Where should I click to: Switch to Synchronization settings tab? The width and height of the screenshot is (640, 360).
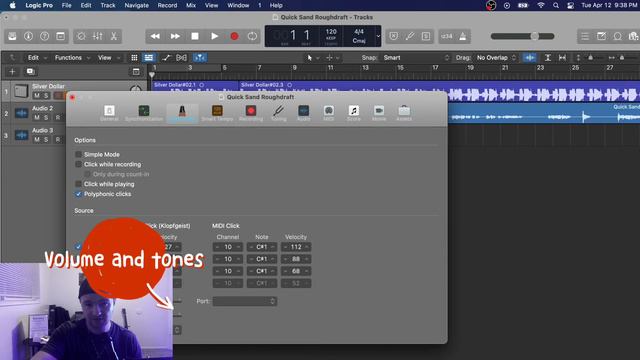pyautogui.click(x=144, y=113)
